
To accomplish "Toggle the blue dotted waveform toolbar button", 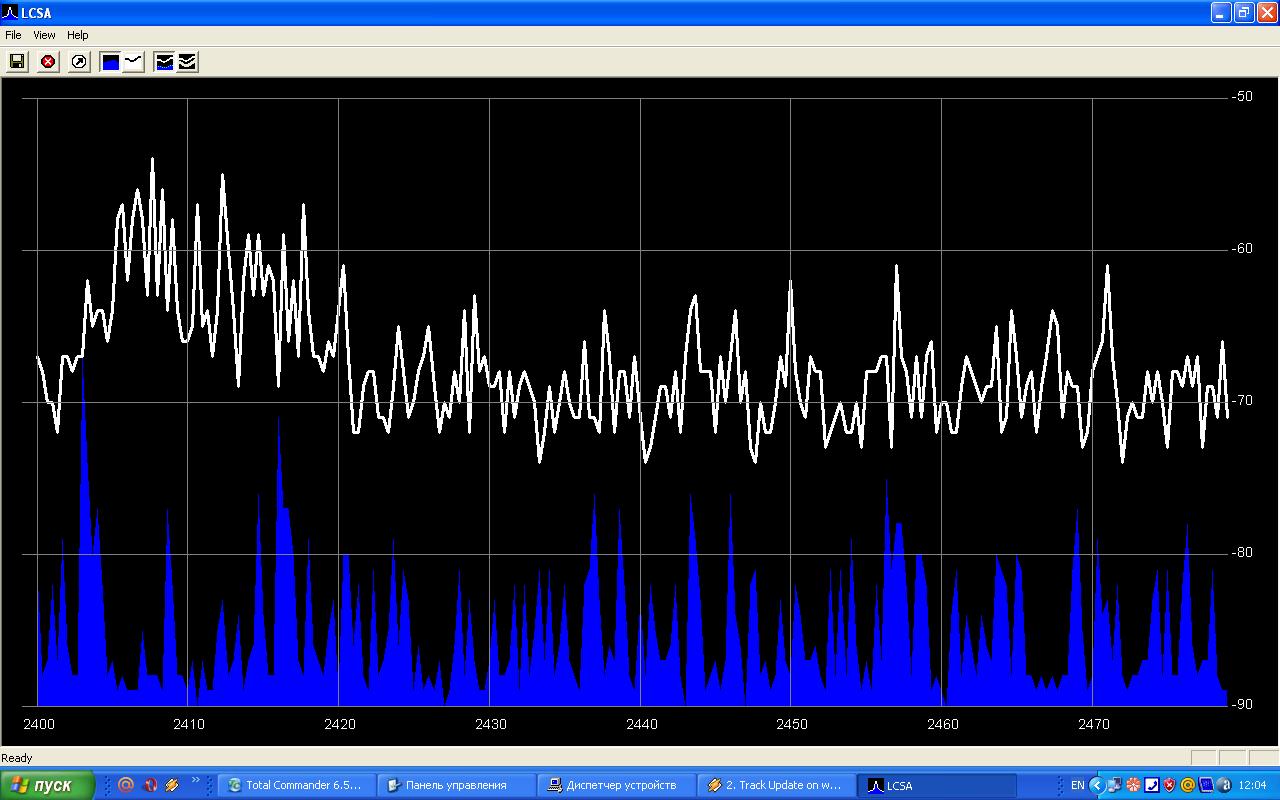I will [x=164, y=62].
